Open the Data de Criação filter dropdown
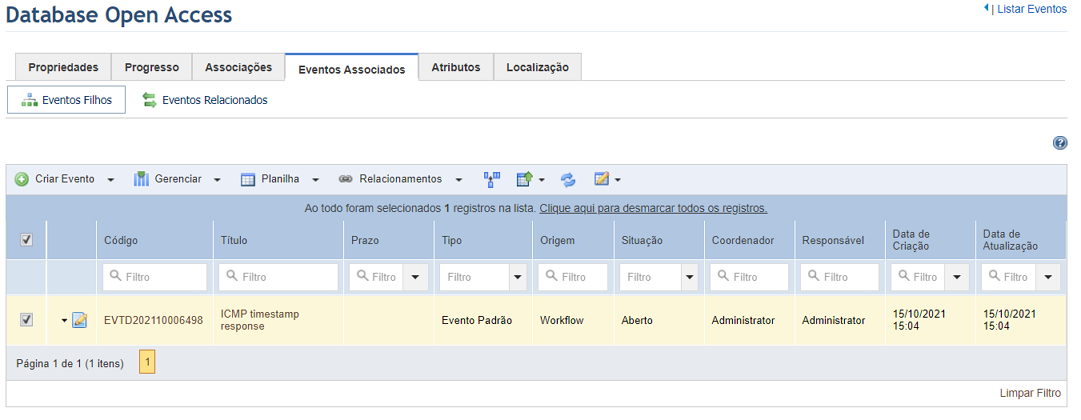 pyautogui.click(x=956, y=277)
